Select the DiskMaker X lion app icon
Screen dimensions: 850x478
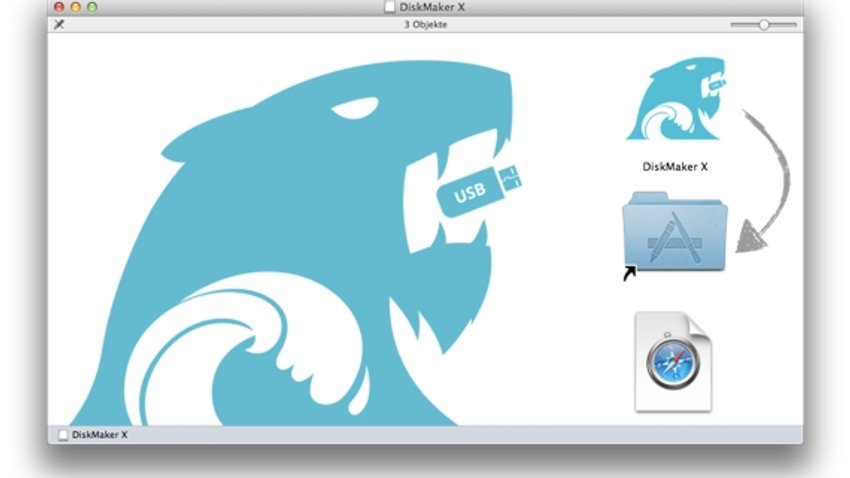tap(675, 99)
